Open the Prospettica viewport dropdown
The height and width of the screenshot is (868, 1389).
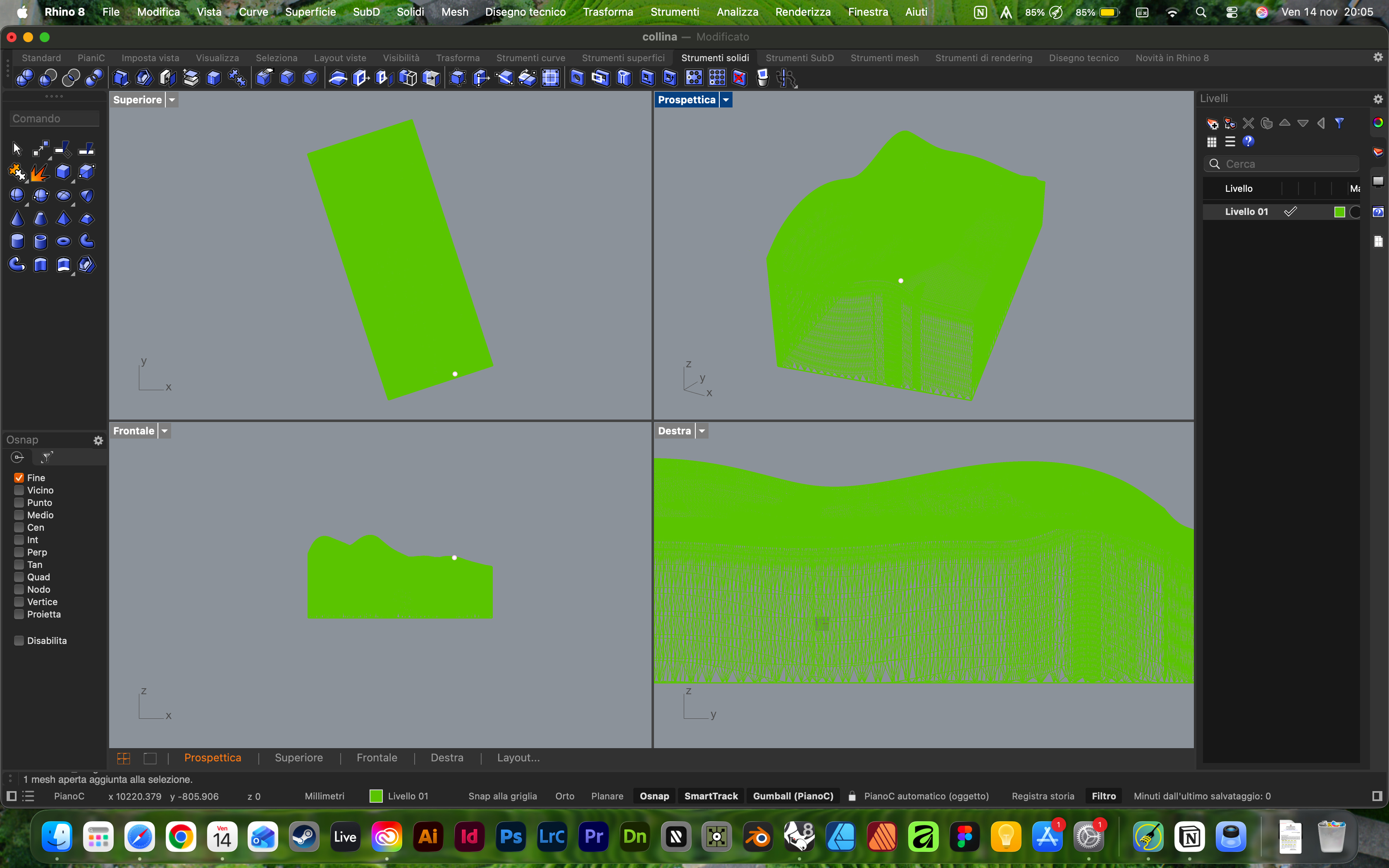(726, 99)
